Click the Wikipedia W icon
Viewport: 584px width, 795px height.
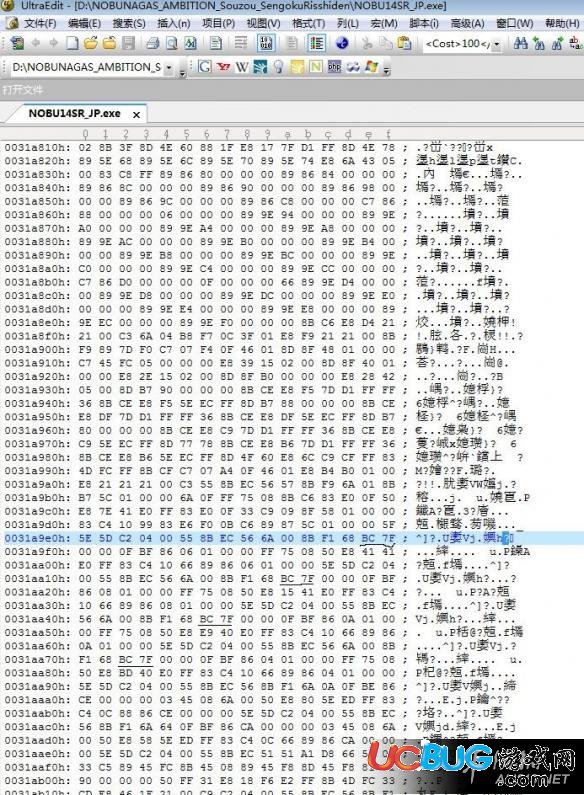tap(242, 67)
